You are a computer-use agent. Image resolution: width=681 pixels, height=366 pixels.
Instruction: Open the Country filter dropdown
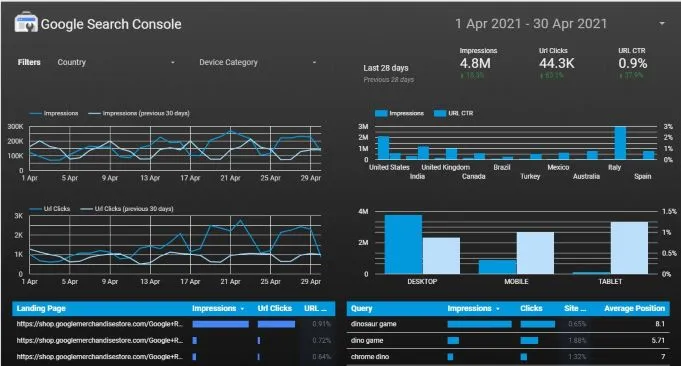(x=116, y=63)
